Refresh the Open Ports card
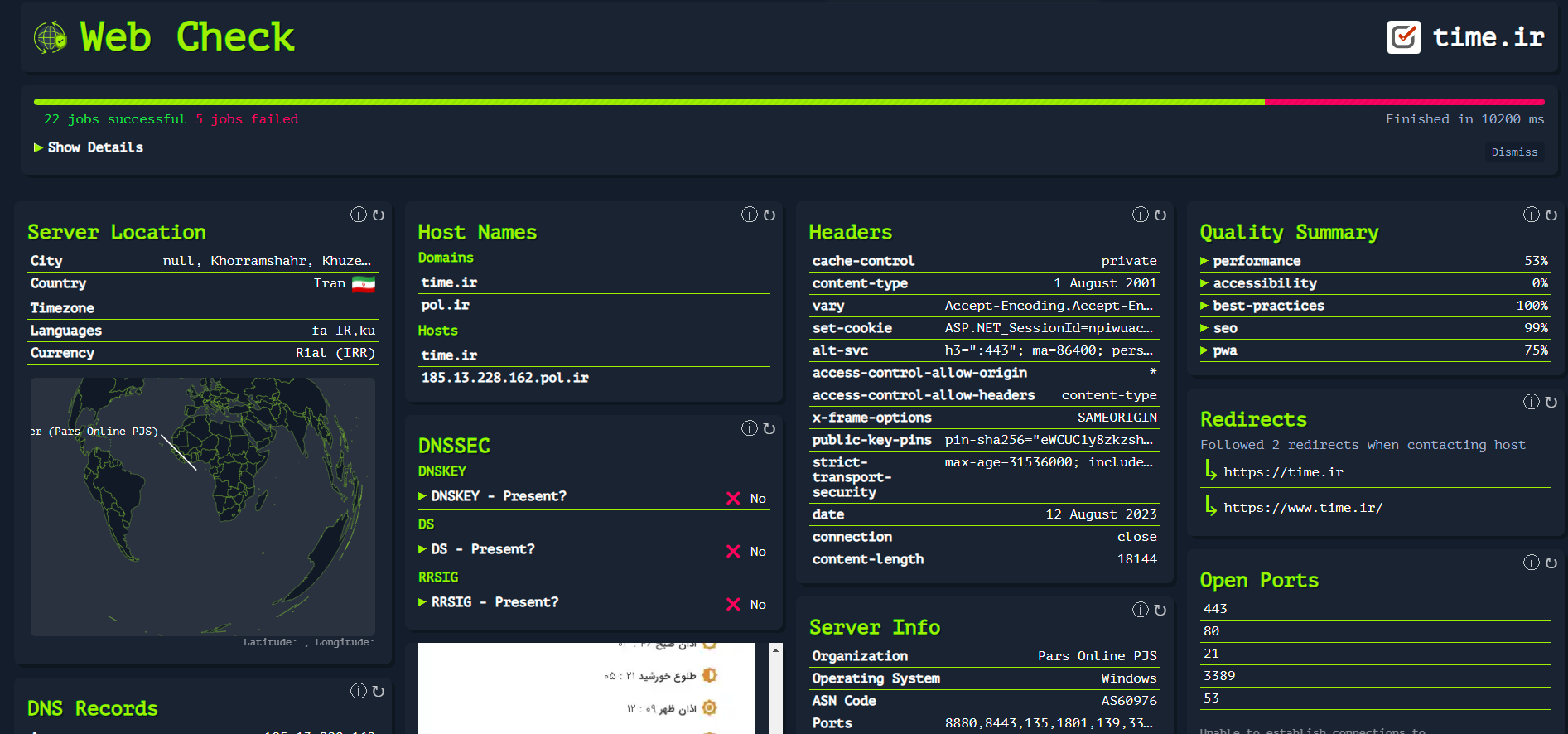The image size is (1568, 734). click(x=1551, y=563)
